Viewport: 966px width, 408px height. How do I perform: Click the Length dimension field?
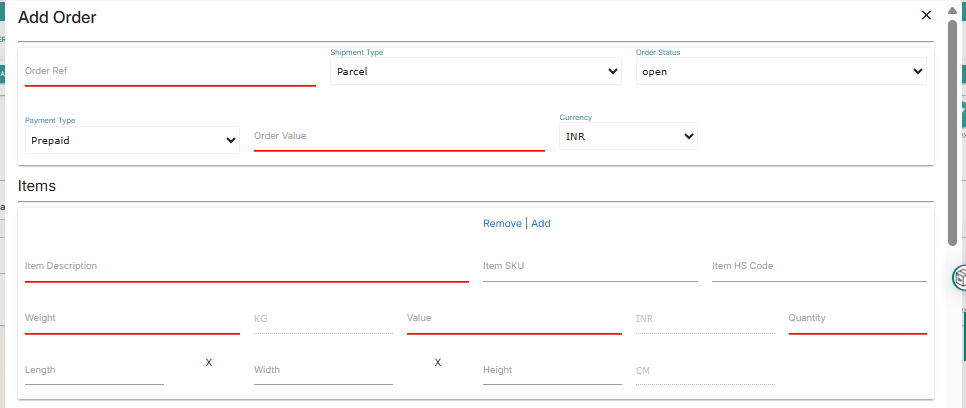point(94,371)
